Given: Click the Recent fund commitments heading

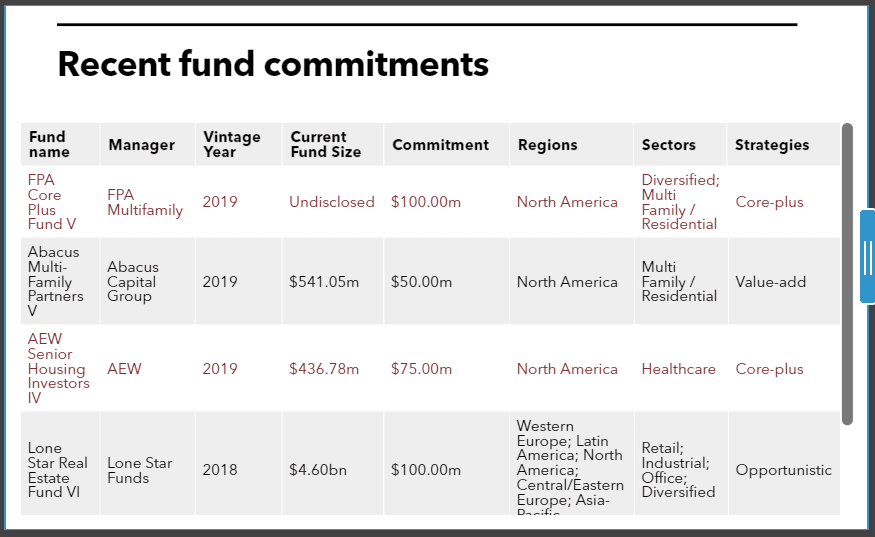Looking at the screenshot, I should coord(273,64).
